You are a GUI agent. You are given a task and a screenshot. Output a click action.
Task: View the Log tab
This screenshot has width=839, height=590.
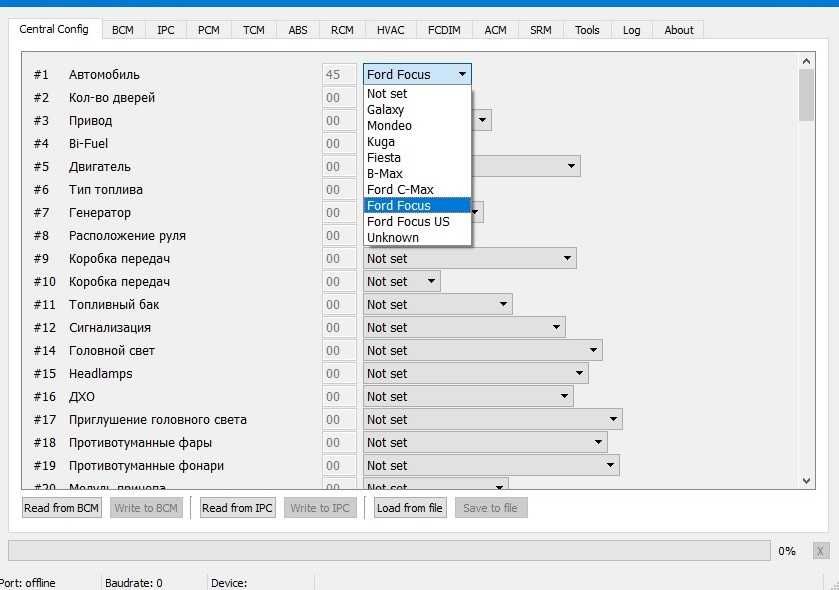(631, 30)
